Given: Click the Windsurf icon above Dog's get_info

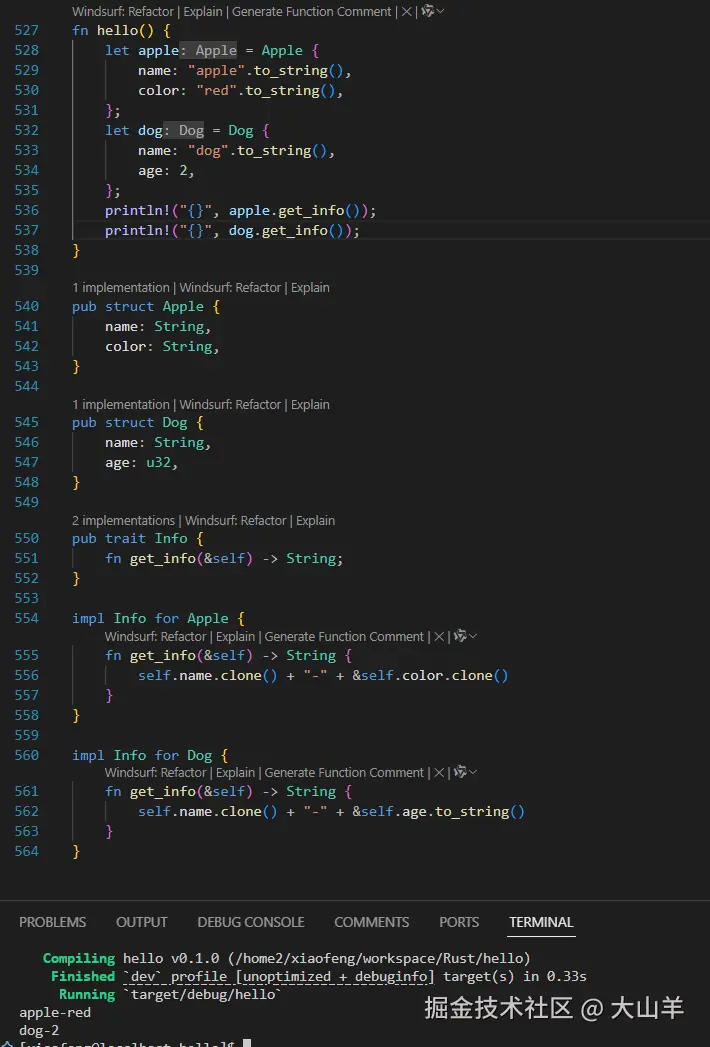Looking at the screenshot, I should pos(461,772).
